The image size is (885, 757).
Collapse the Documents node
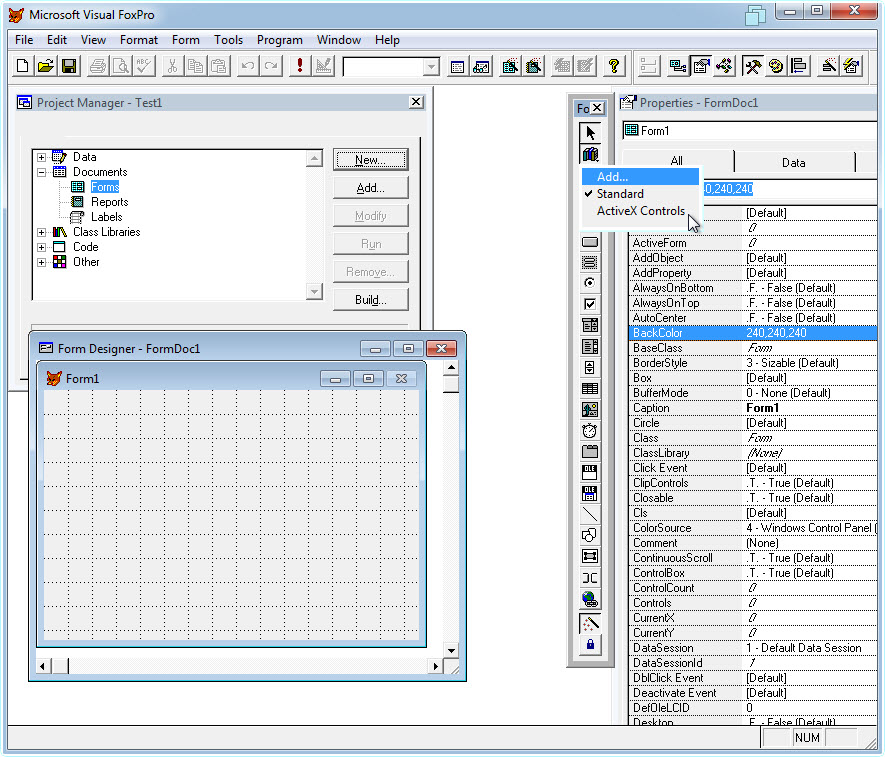42,172
